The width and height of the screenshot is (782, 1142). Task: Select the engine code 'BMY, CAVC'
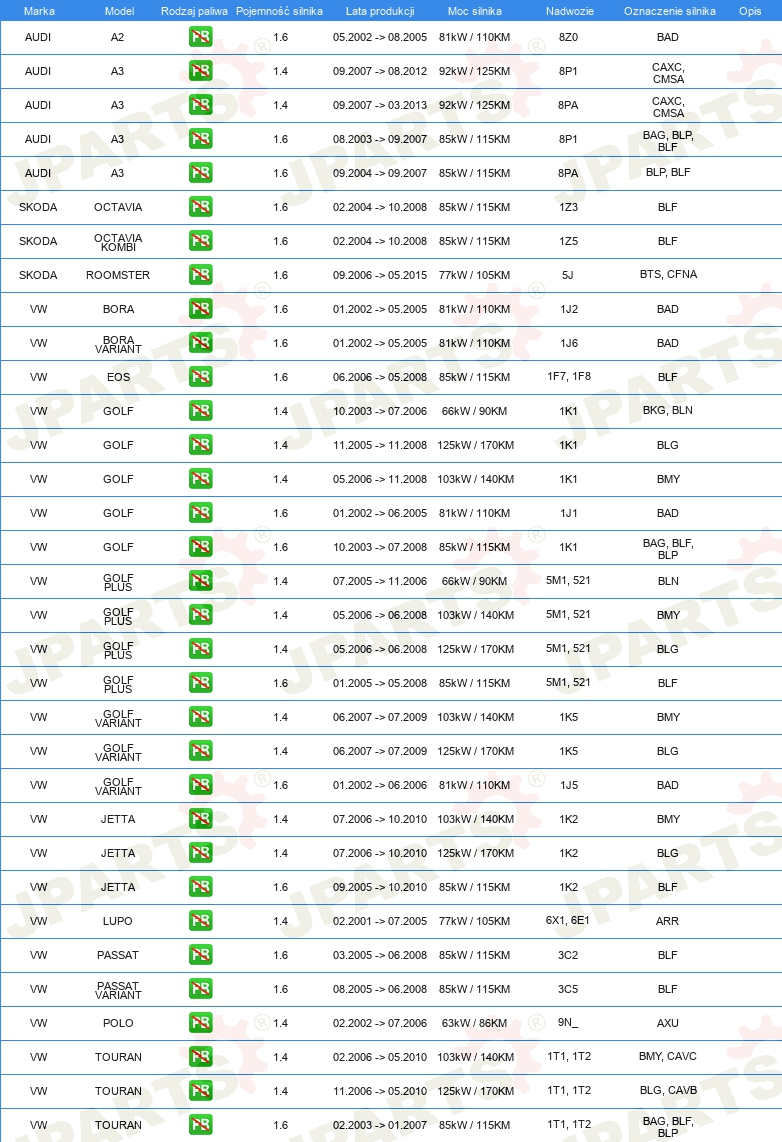tap(668, 1056)
